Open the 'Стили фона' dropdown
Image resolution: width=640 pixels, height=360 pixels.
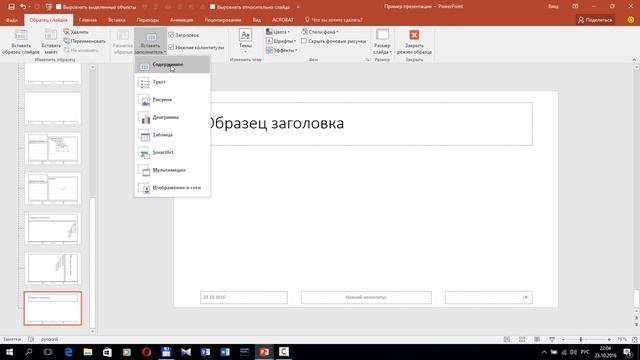coord(320,32)
